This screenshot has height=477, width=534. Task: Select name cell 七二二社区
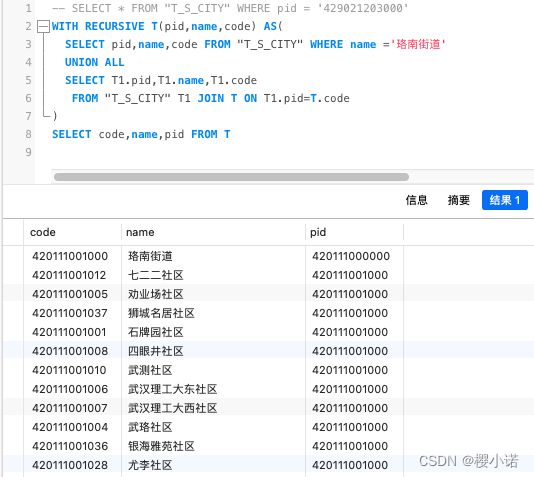click(156, 275)
